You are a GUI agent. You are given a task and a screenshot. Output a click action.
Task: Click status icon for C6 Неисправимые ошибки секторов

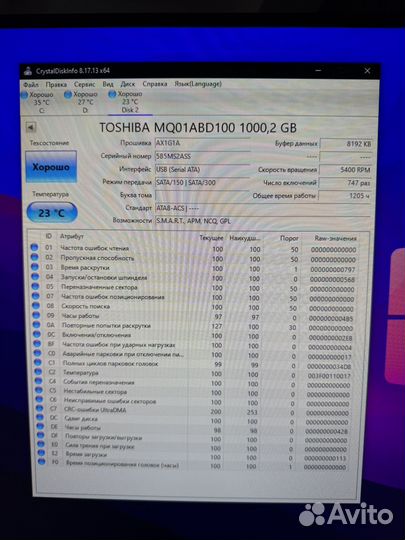tap(39, 399)
